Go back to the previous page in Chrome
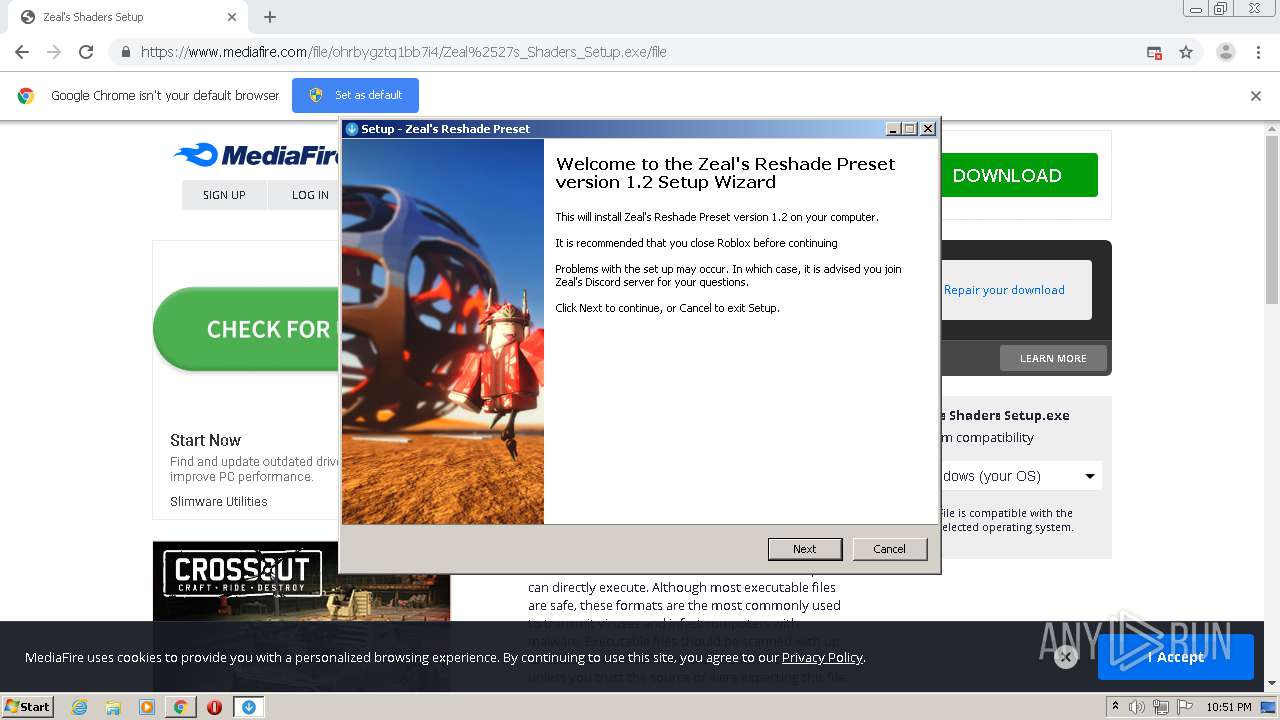The width and height of the screenshot is (1280, 720). (22, 52)
